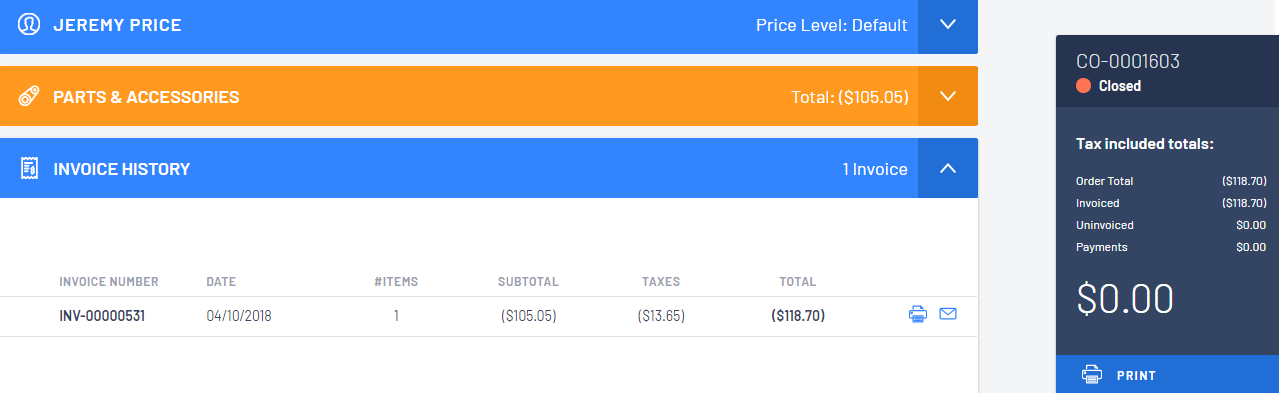This screenshot has width=1279, height=393.
Task: Click the Invoice History receipt icon
Action: (30, 169)
